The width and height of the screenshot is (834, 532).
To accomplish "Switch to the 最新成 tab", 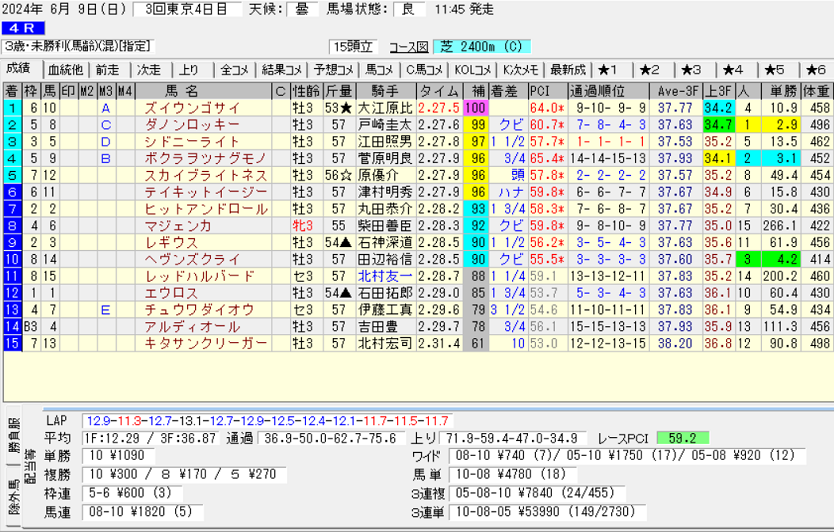I will coord(567,69).
